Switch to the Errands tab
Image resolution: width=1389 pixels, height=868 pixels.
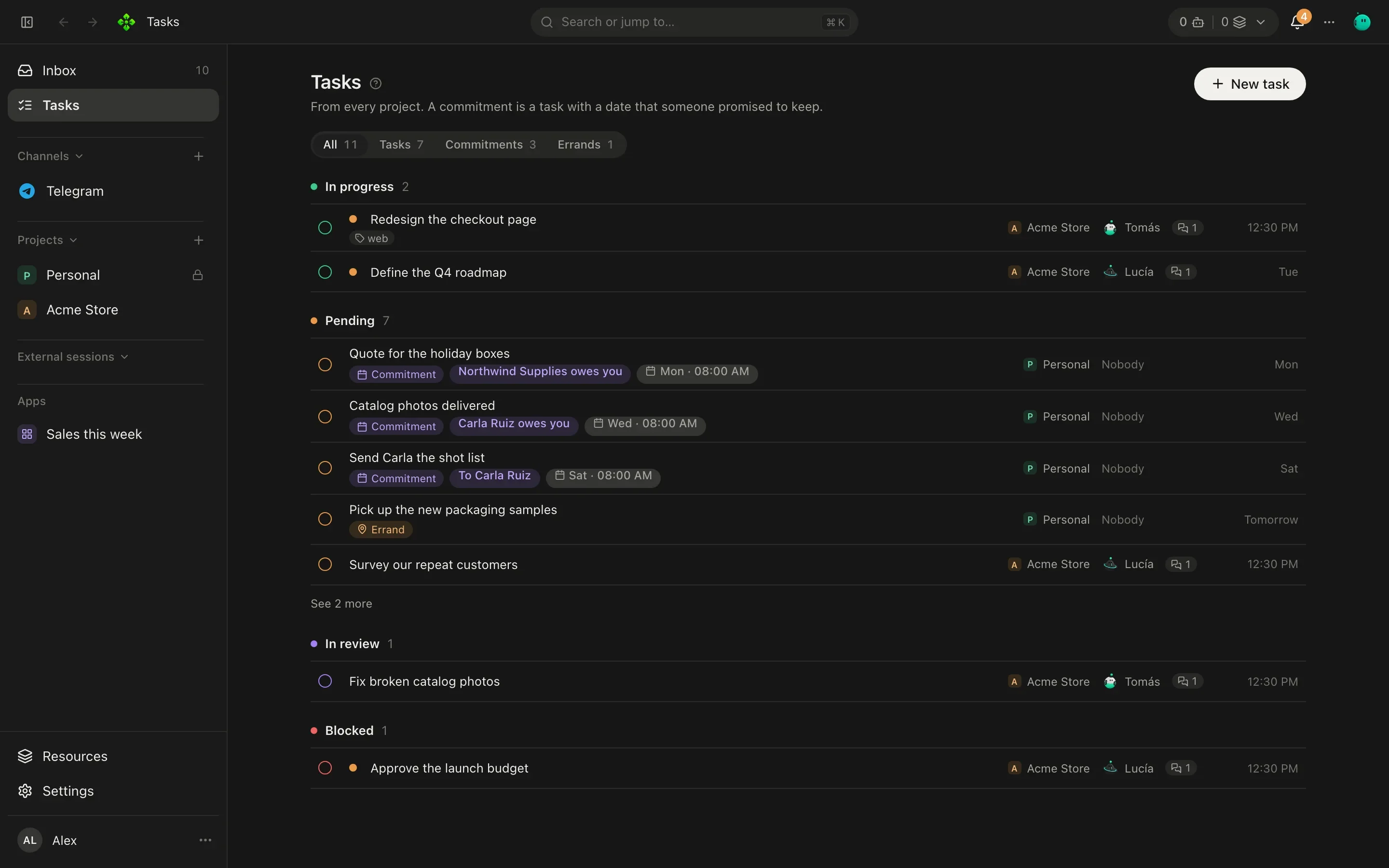click(586, 145)
